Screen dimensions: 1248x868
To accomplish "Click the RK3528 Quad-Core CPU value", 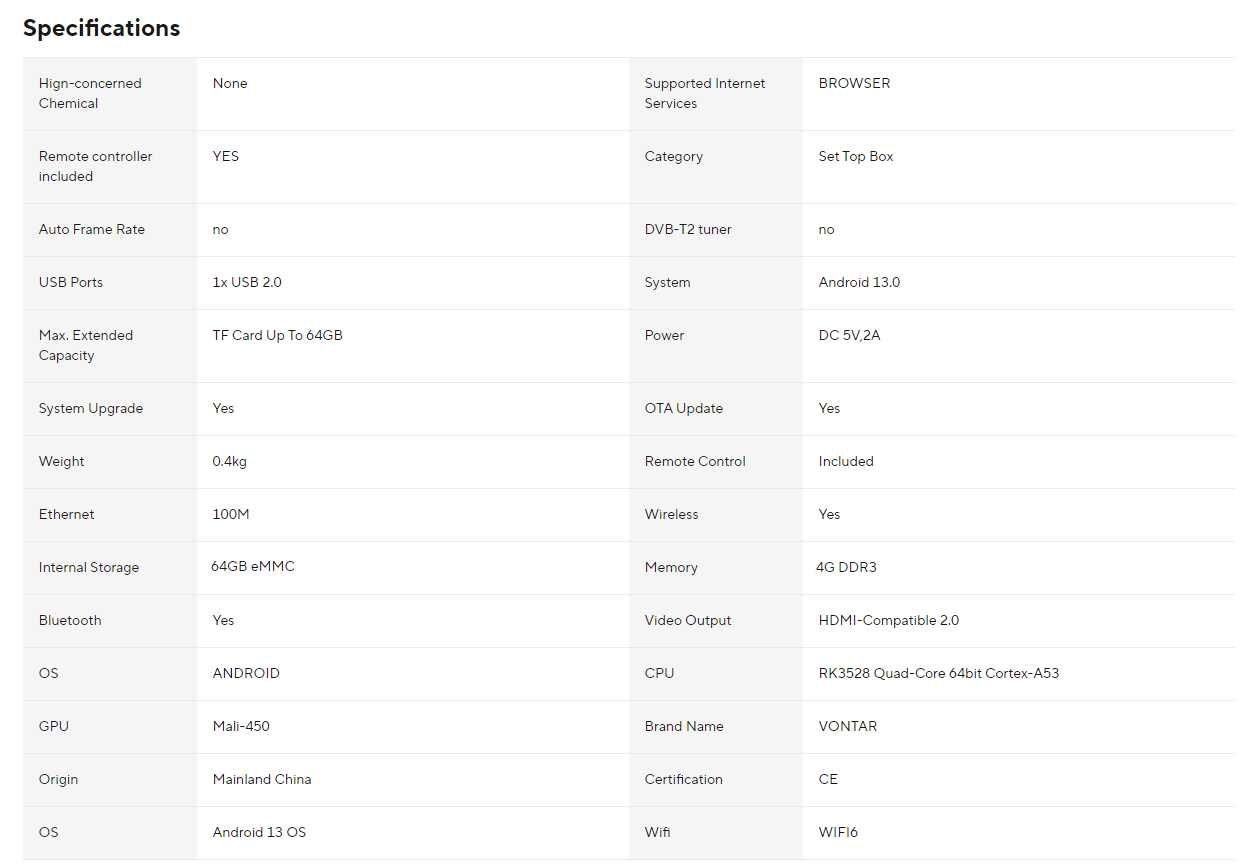I will (x=938, y=673).
